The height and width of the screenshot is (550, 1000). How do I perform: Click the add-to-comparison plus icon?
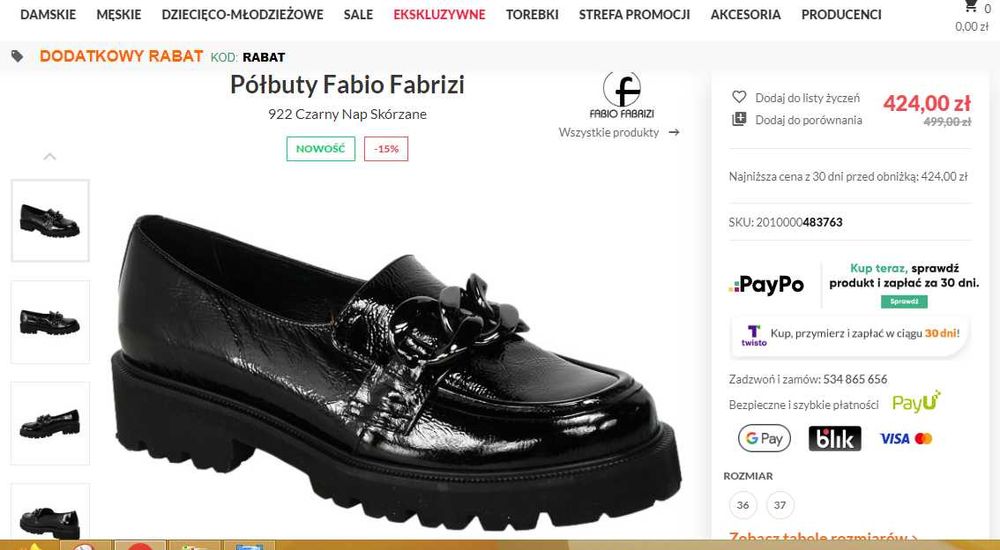(x=740, y=120)
